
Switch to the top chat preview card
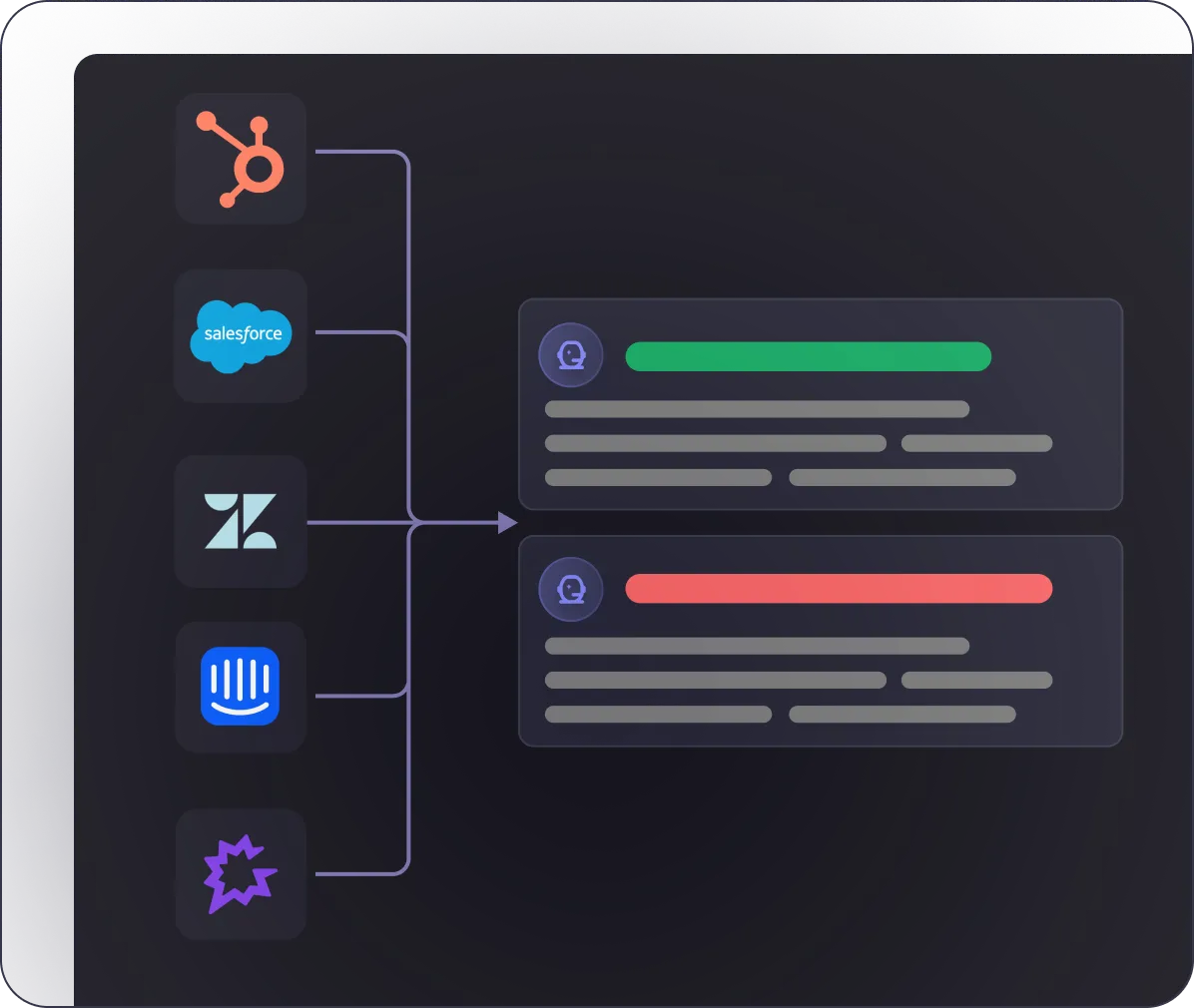click(821, 404)
